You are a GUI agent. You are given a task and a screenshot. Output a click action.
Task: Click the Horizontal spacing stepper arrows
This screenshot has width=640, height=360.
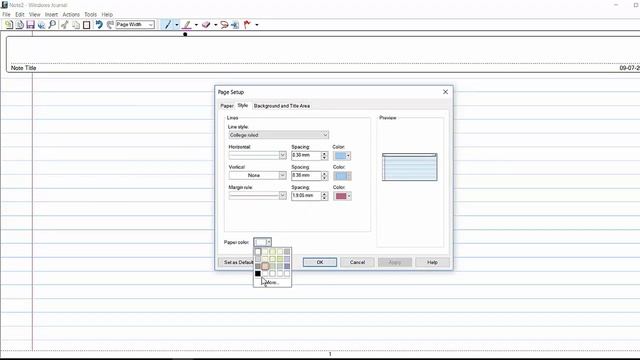[324, 155]
